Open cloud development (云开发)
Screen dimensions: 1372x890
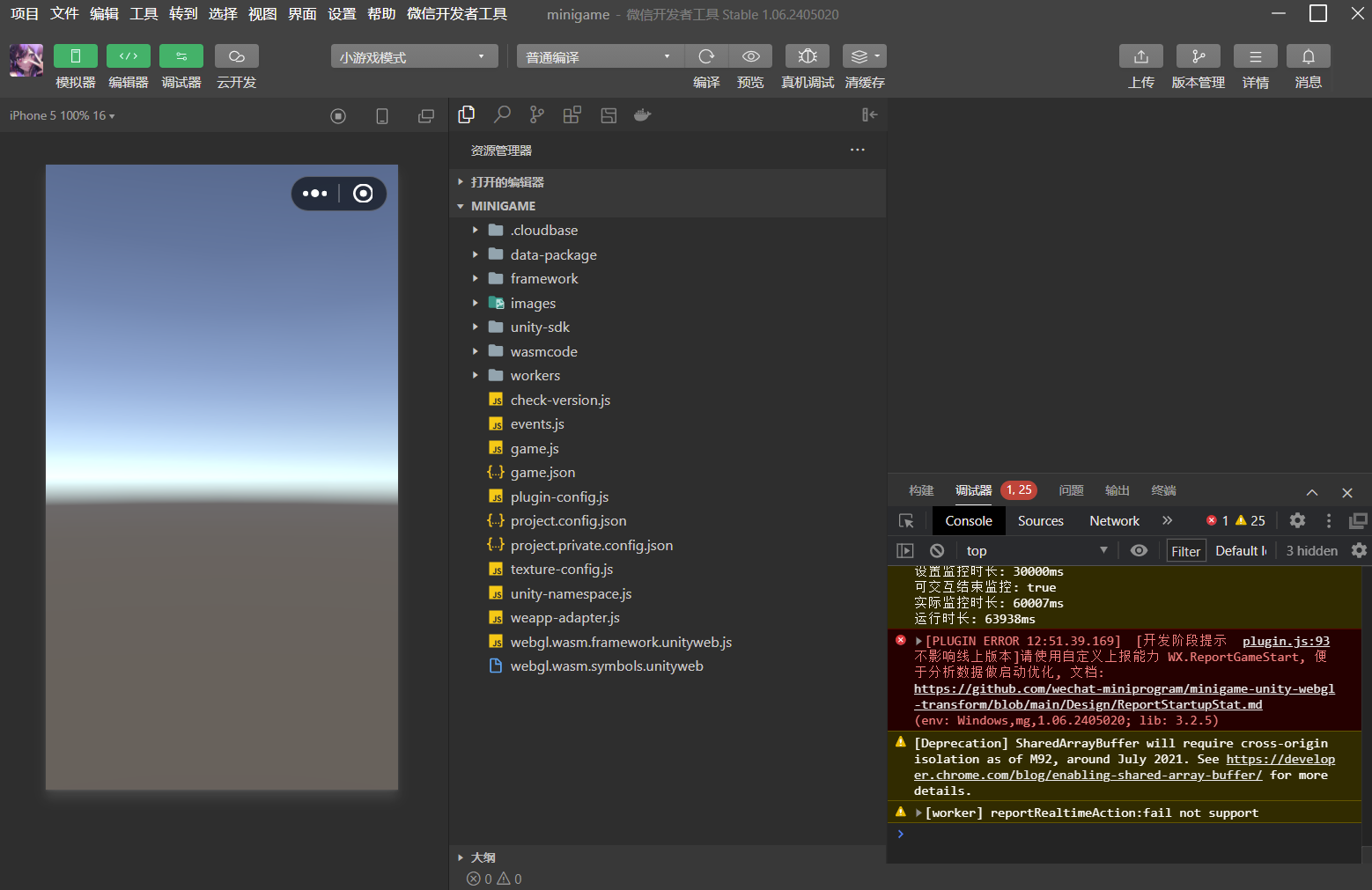pyautogui.click(x=237, y=56)
